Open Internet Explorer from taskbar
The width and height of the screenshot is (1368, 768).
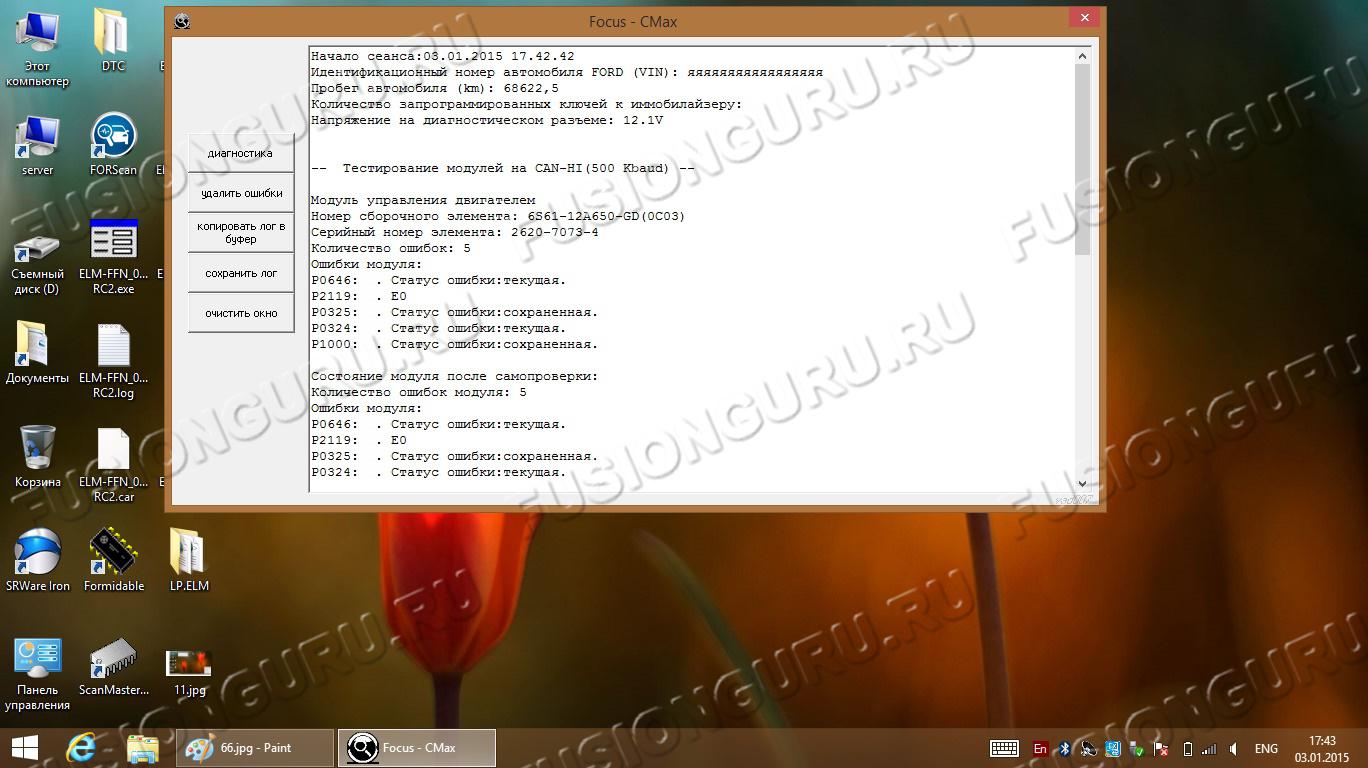81,748
